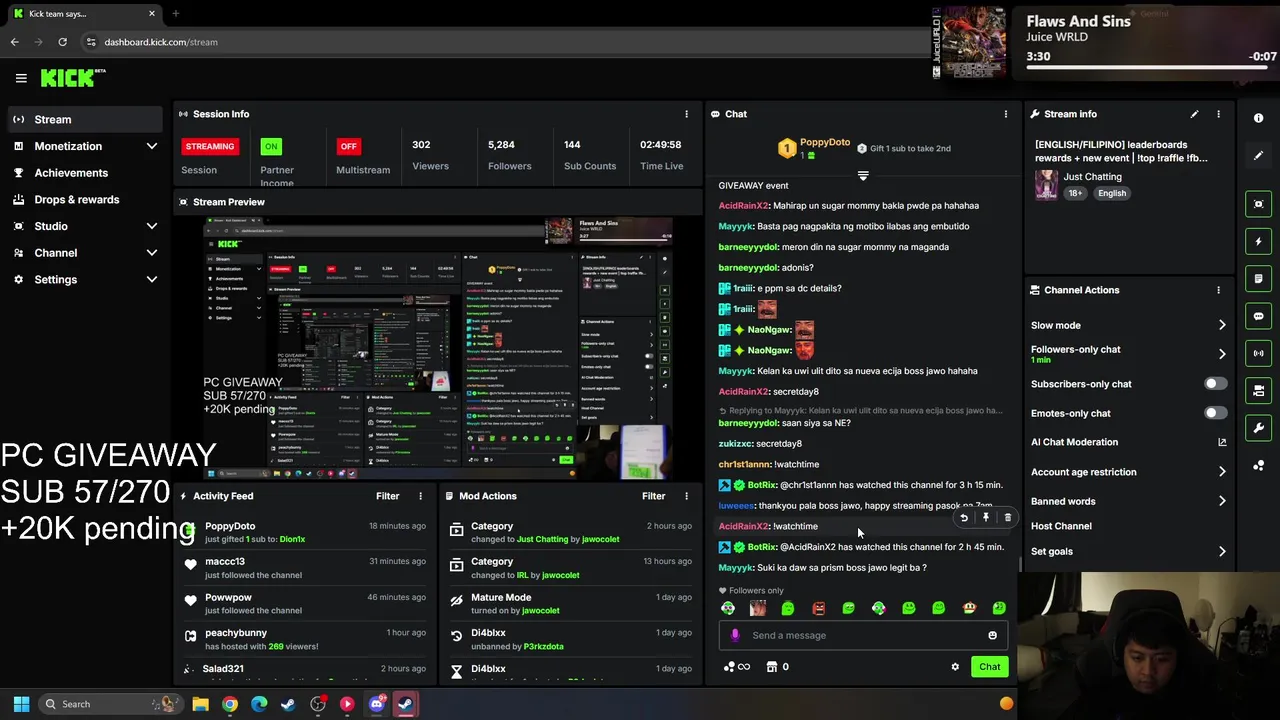Click Just Chatting category in Stream info

[1092, 177]
